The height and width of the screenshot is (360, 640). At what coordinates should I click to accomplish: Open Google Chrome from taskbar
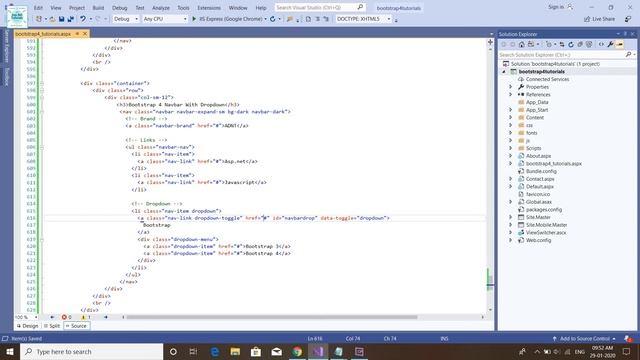pyautogui.click(x=297, y=351)
